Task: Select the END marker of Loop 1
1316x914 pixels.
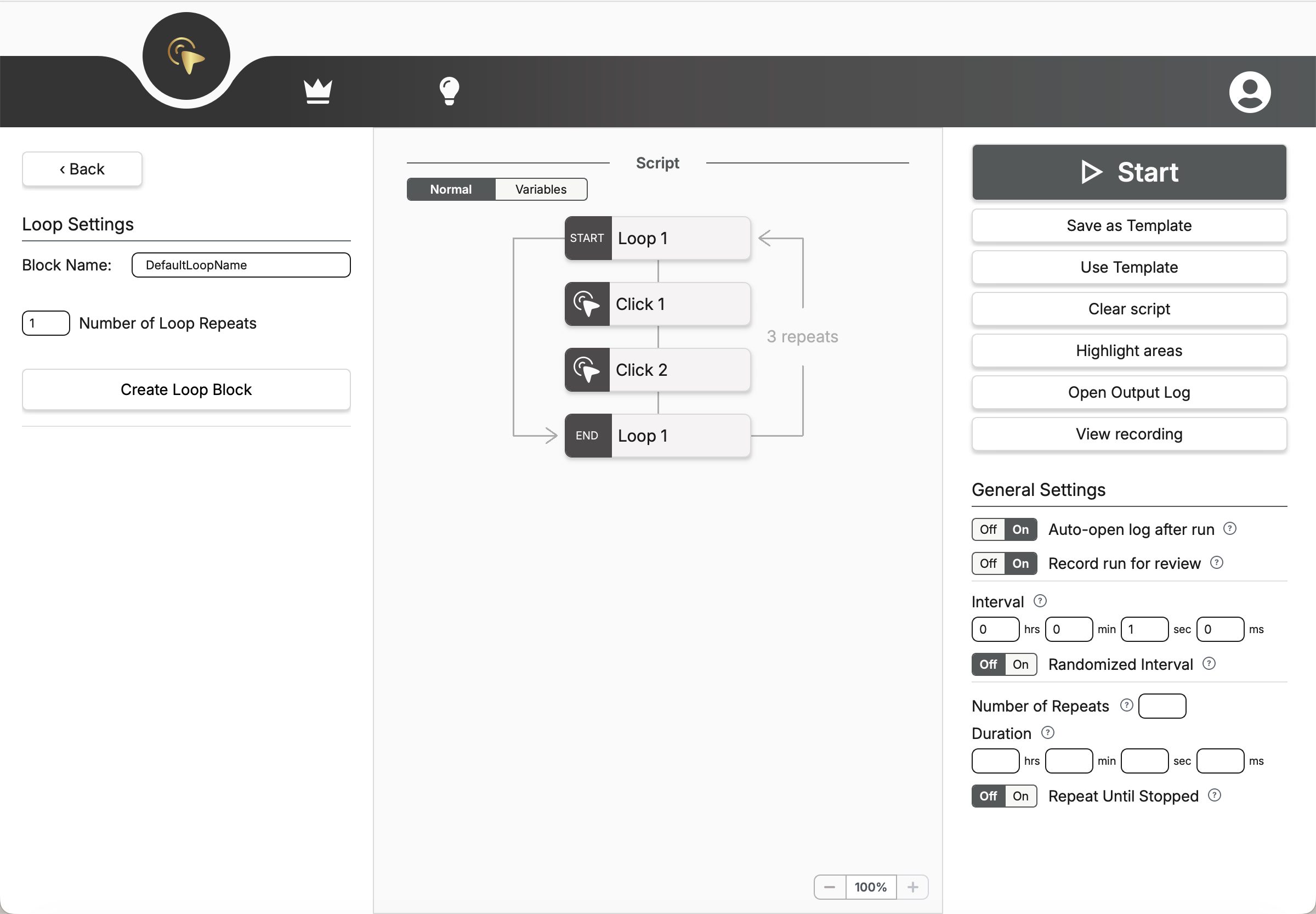Action: click(588, 436)
